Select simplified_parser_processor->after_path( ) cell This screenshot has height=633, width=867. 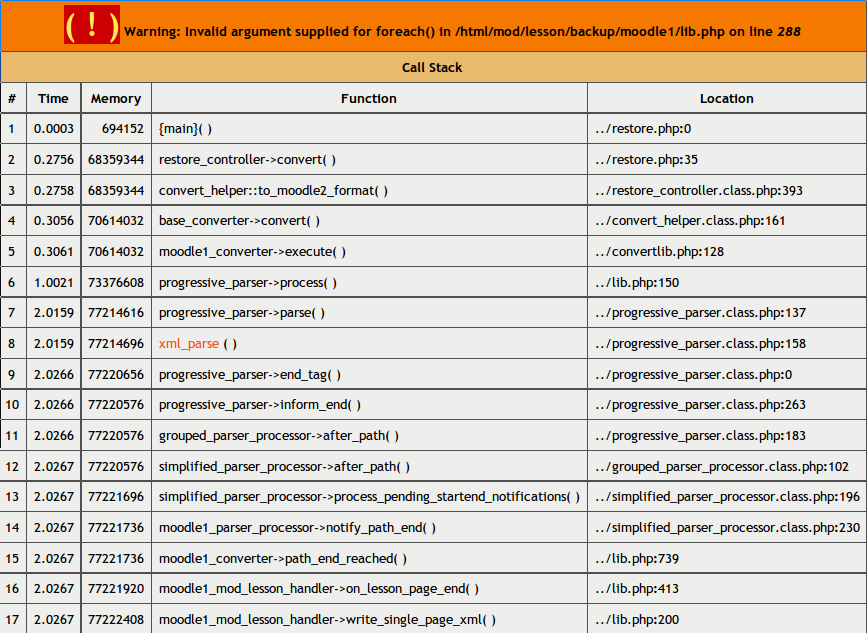coord(369,467)
